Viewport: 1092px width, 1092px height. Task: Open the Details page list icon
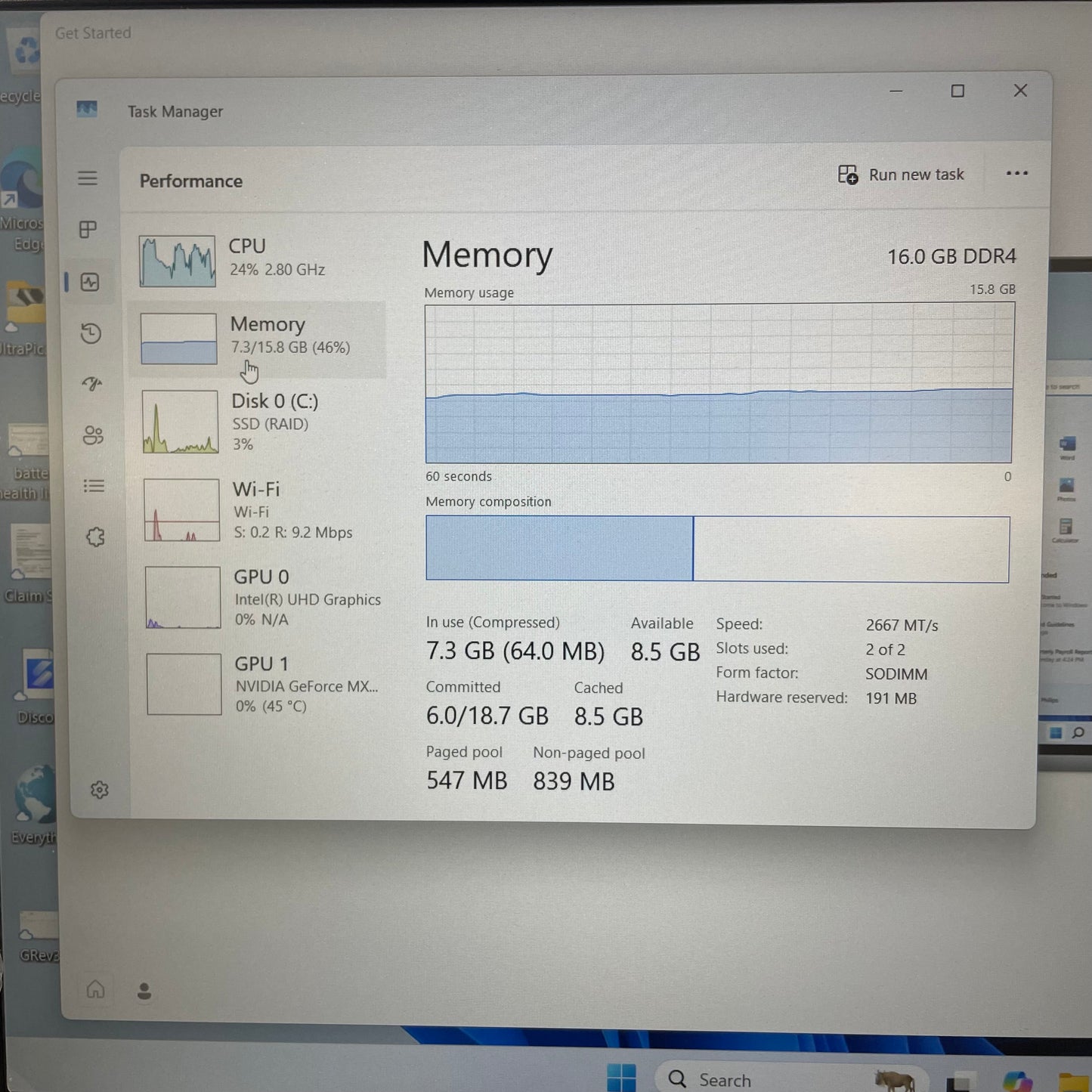point(94,486)
